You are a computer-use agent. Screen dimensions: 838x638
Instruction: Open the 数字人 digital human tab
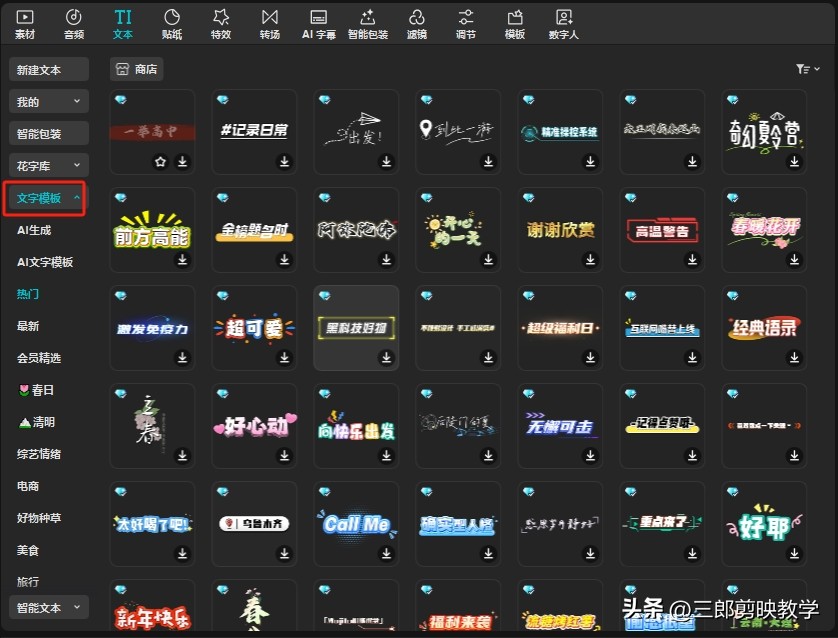tap(564, 24)
